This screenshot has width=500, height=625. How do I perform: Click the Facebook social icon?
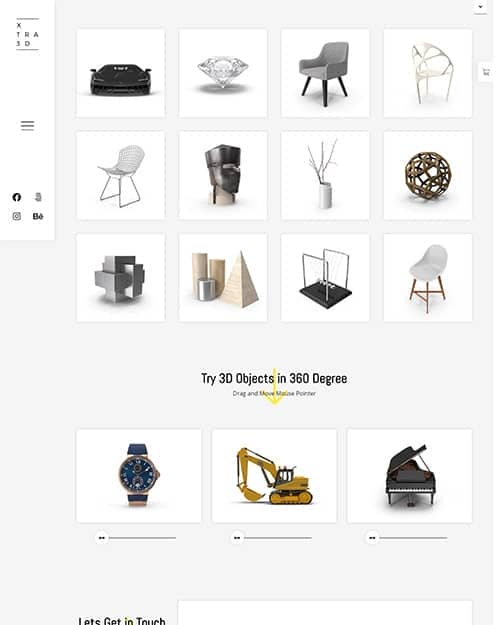point(17,197)
